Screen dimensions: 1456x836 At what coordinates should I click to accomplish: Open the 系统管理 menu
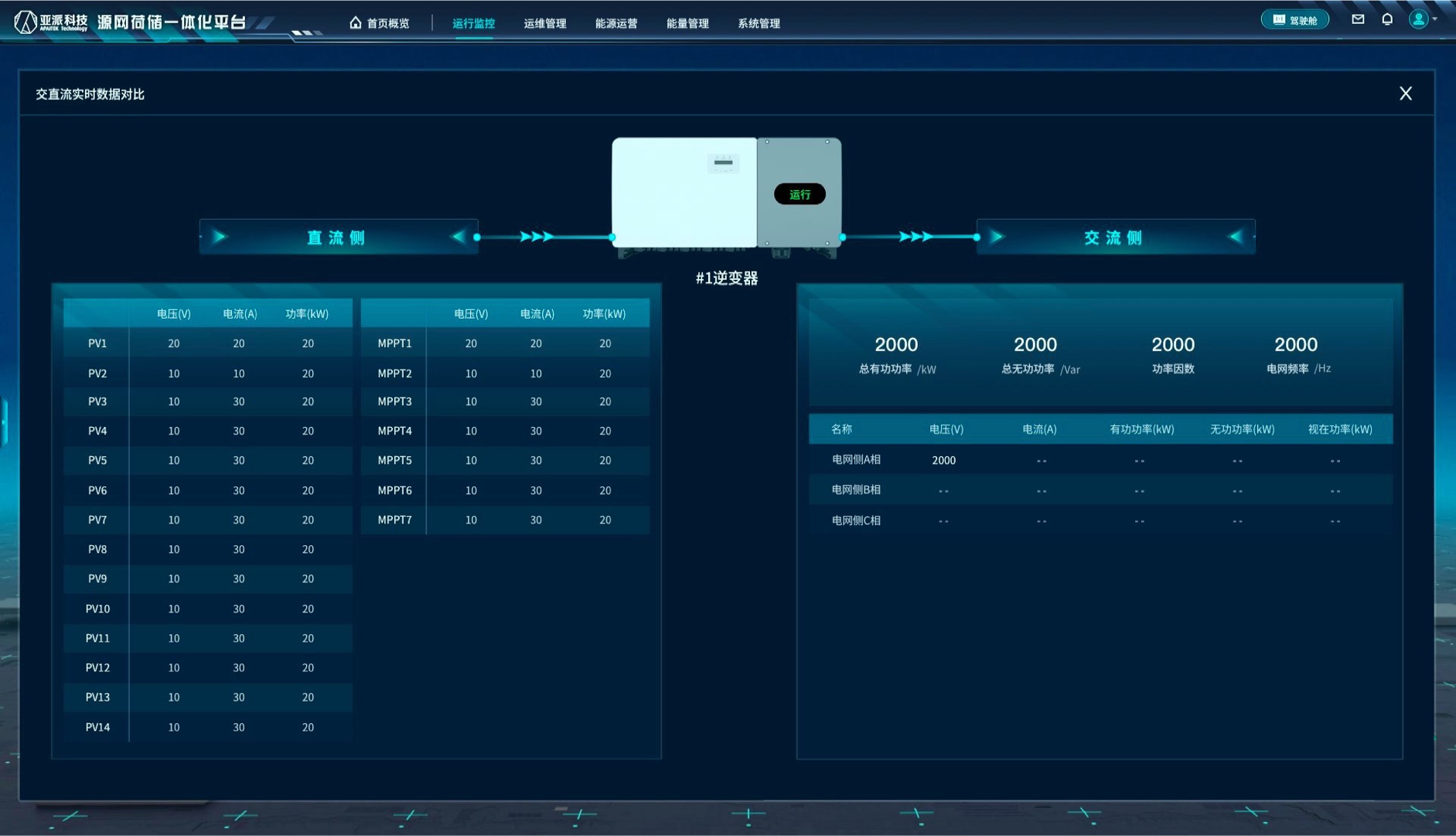[759, 23]
